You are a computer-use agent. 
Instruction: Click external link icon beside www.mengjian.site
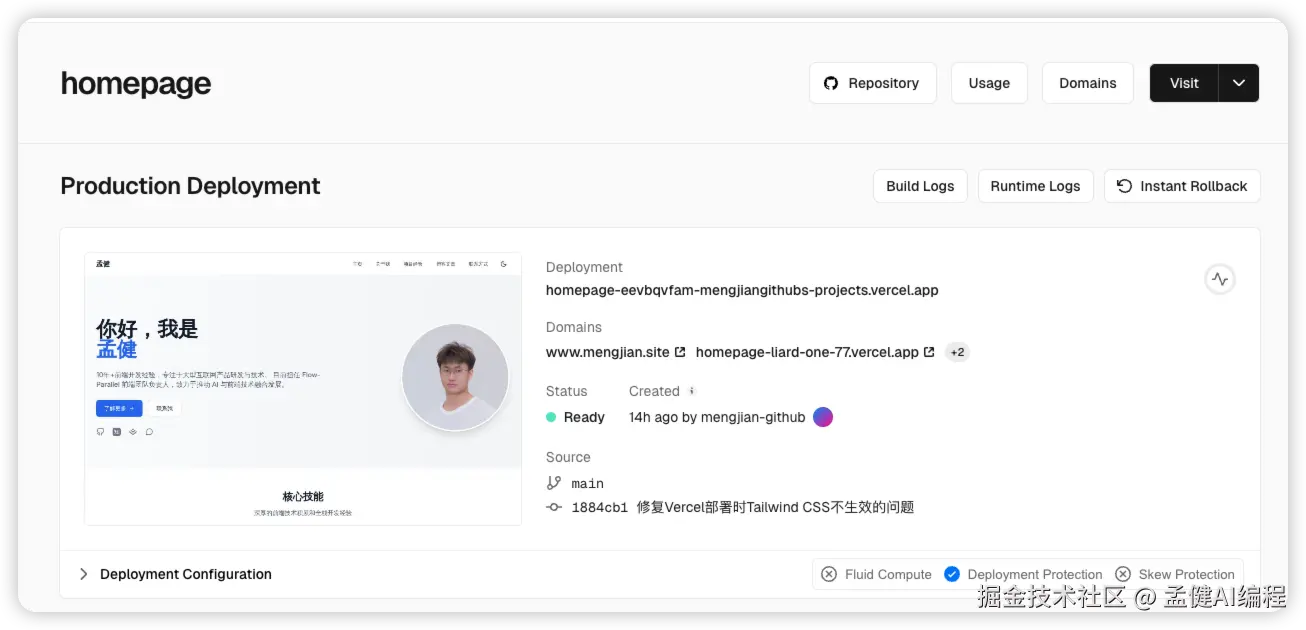click(x=680, y=352)
